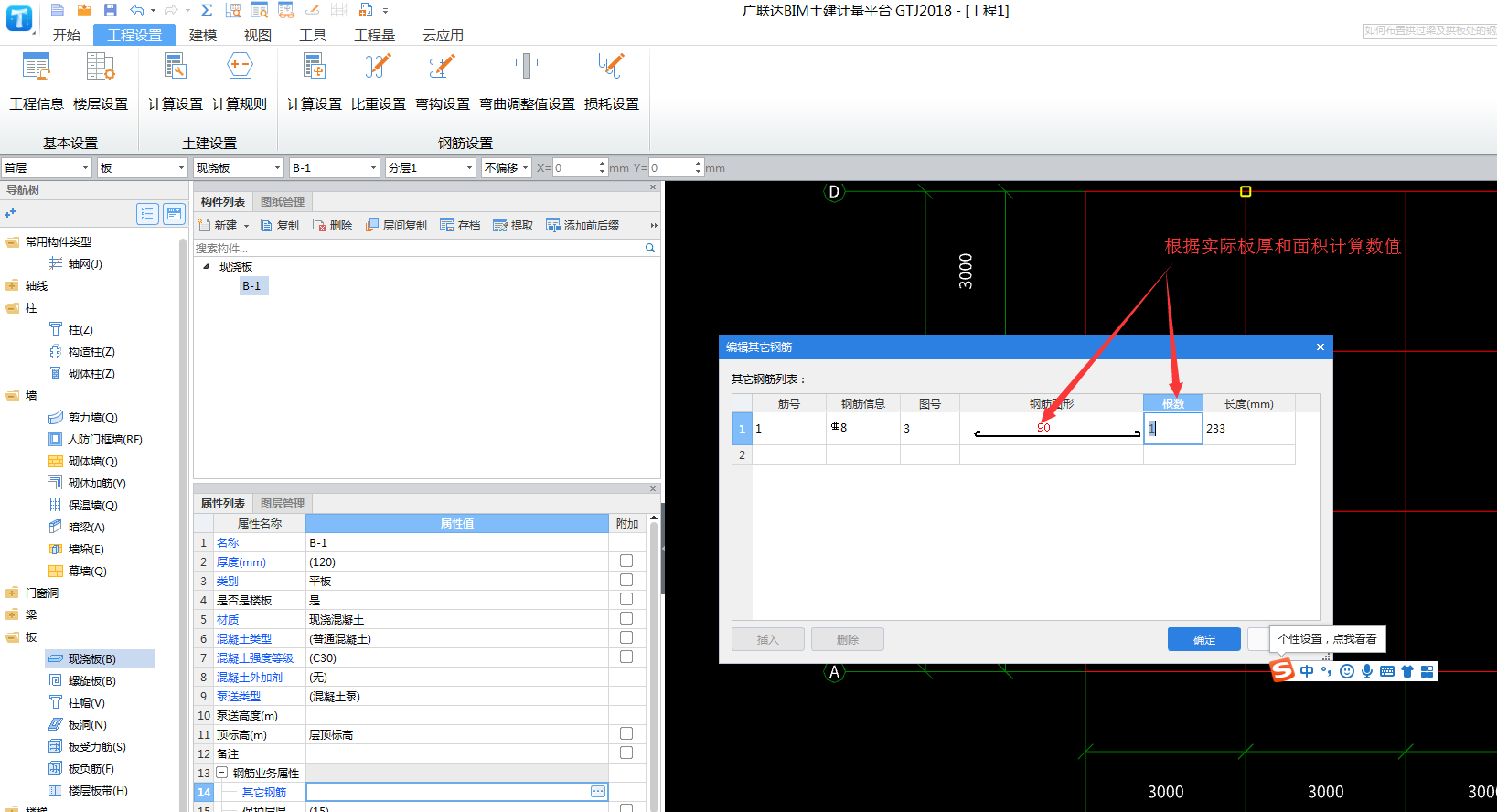Tick 附加 checkbox for 顶标高(m) row

(626, 733)
